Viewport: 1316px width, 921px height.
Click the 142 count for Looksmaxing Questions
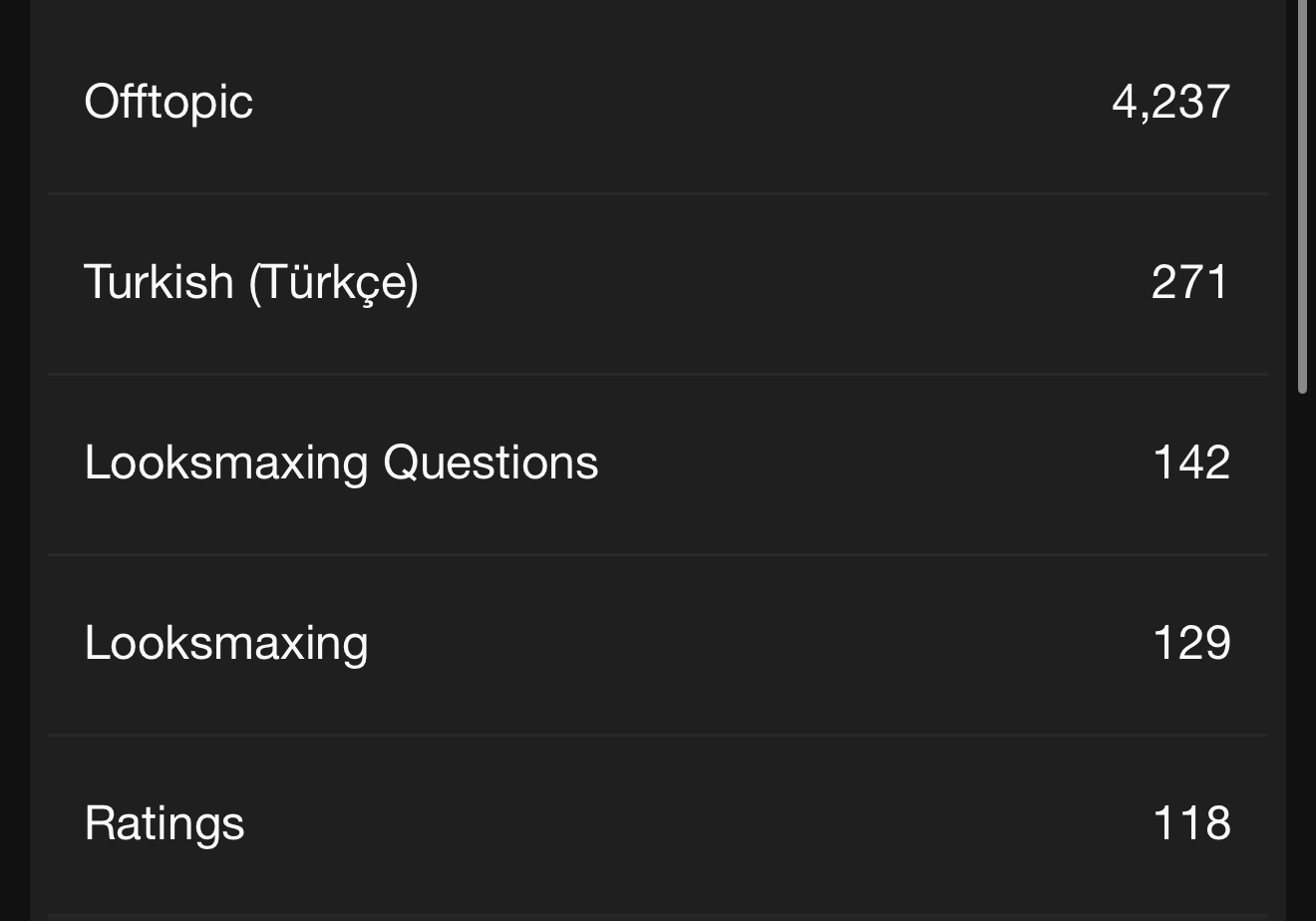(1190, 462)
